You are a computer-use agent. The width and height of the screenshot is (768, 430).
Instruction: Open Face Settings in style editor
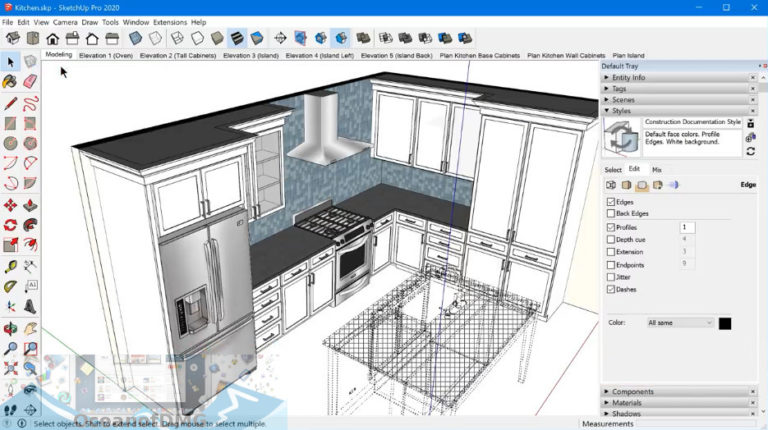point(626,185)
